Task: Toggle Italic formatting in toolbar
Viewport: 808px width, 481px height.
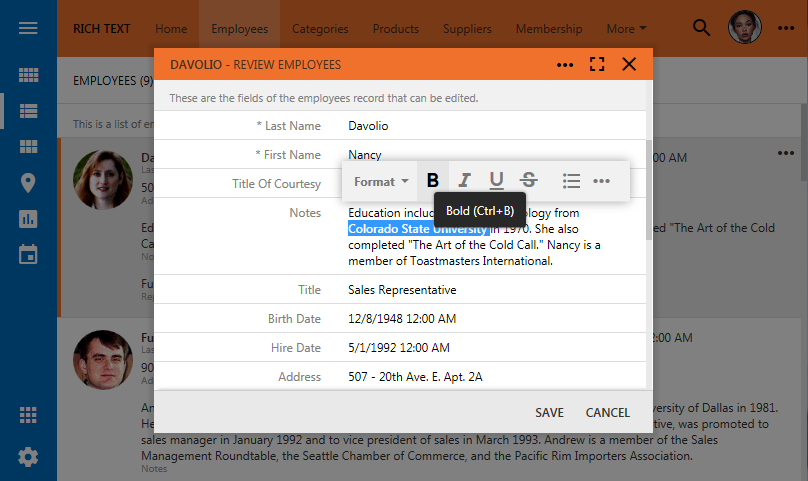Action: 464,181
